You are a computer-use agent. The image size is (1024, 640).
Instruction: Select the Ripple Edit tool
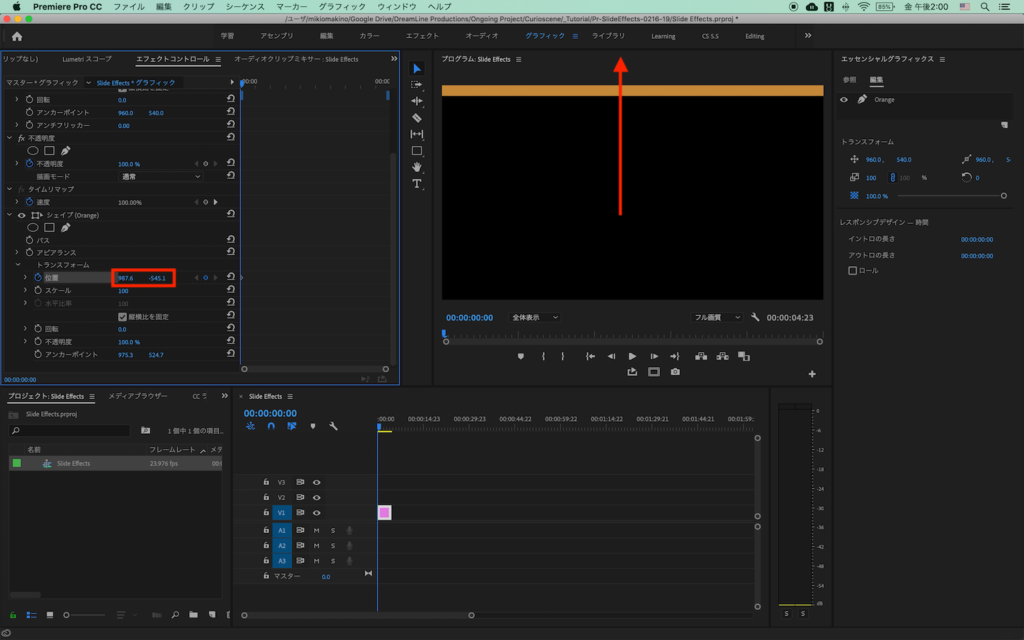417,101
